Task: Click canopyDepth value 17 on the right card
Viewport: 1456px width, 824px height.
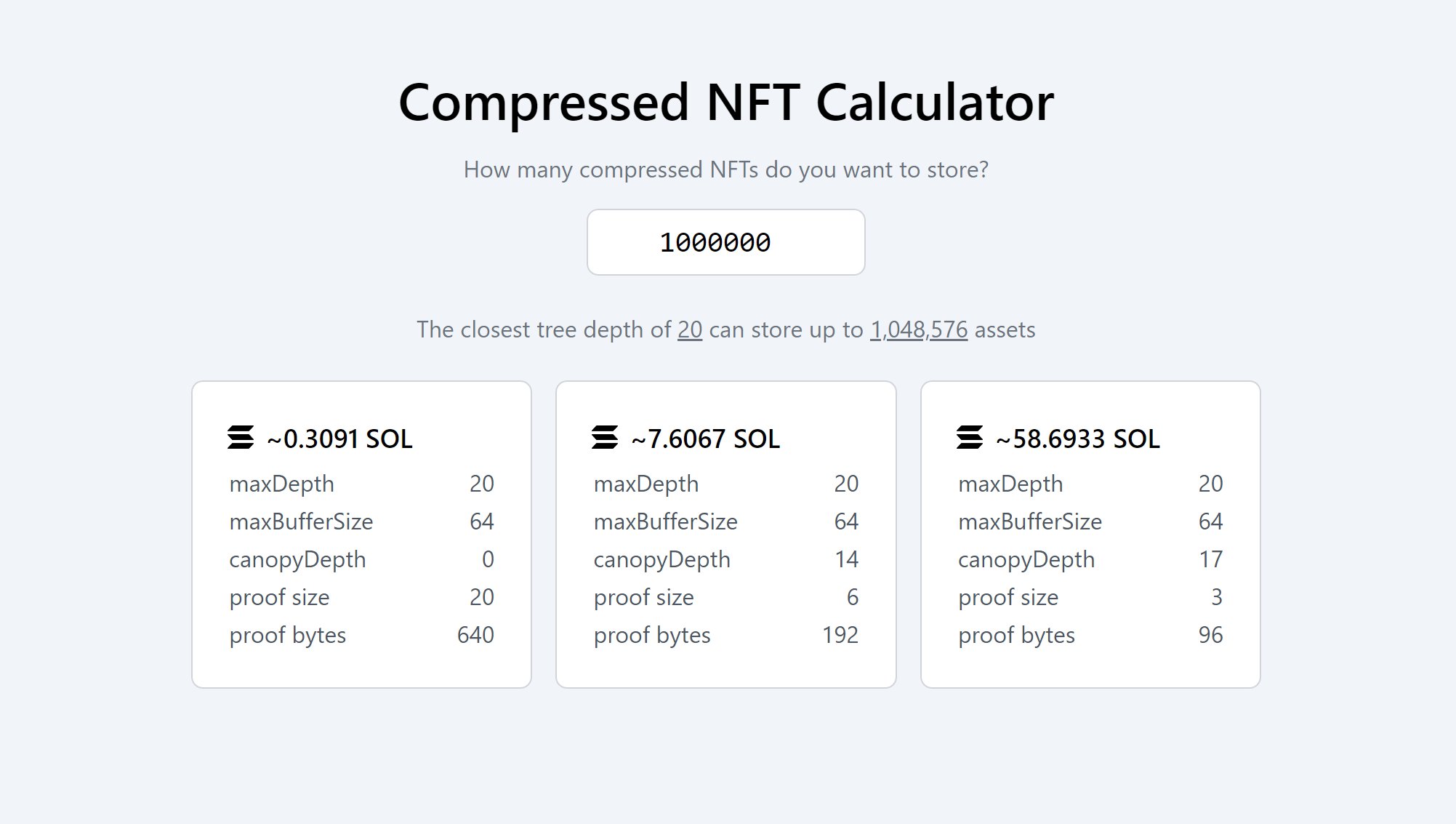Action: coord(1211,559)
